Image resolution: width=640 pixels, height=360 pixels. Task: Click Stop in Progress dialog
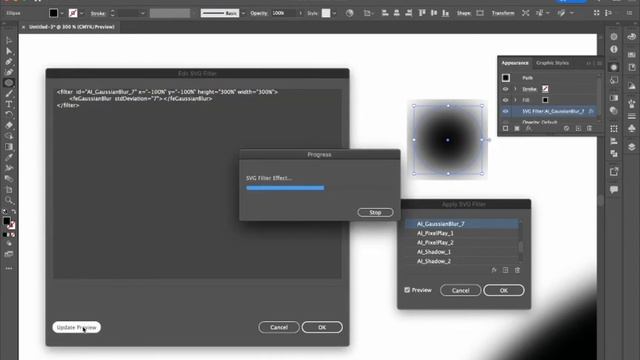tap(375, 212)
